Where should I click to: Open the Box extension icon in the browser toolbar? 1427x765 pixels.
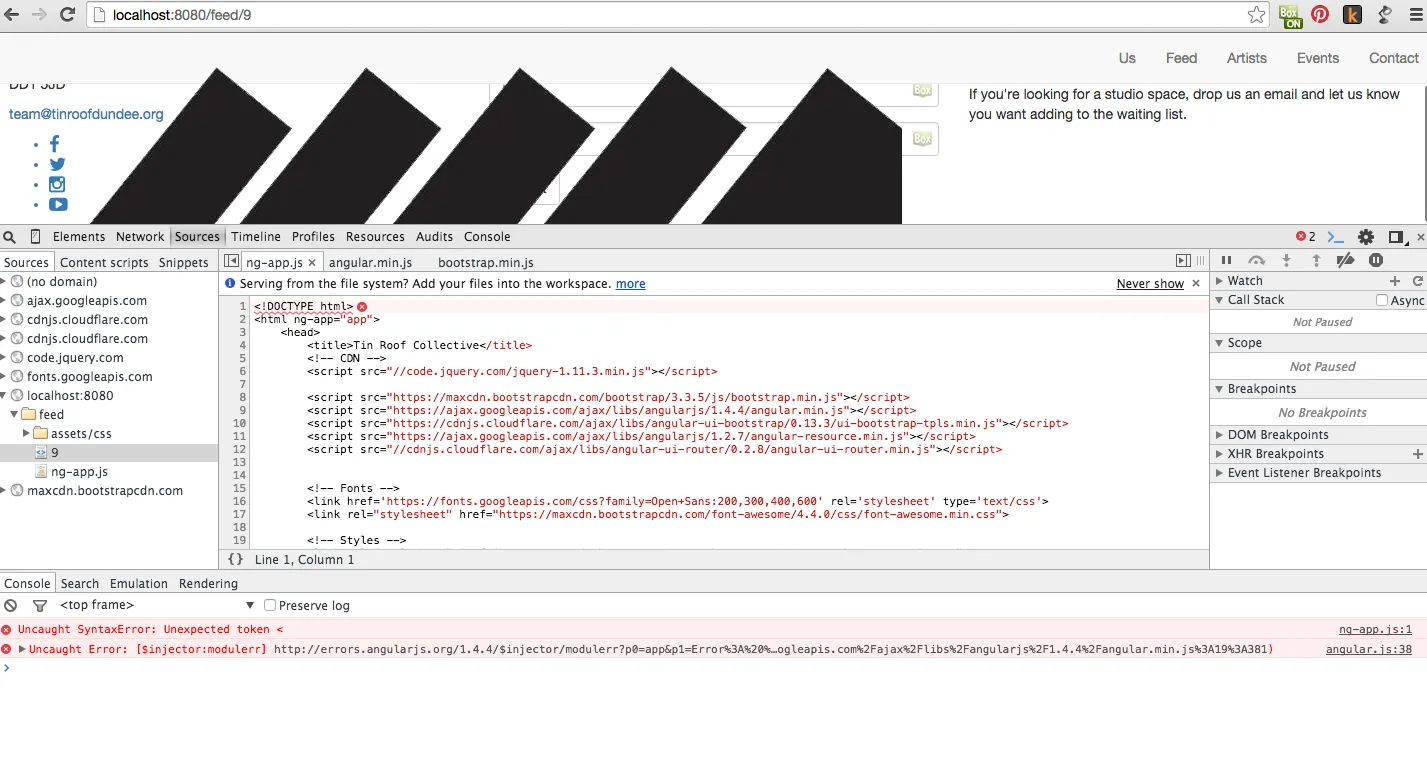[1291, 15]
